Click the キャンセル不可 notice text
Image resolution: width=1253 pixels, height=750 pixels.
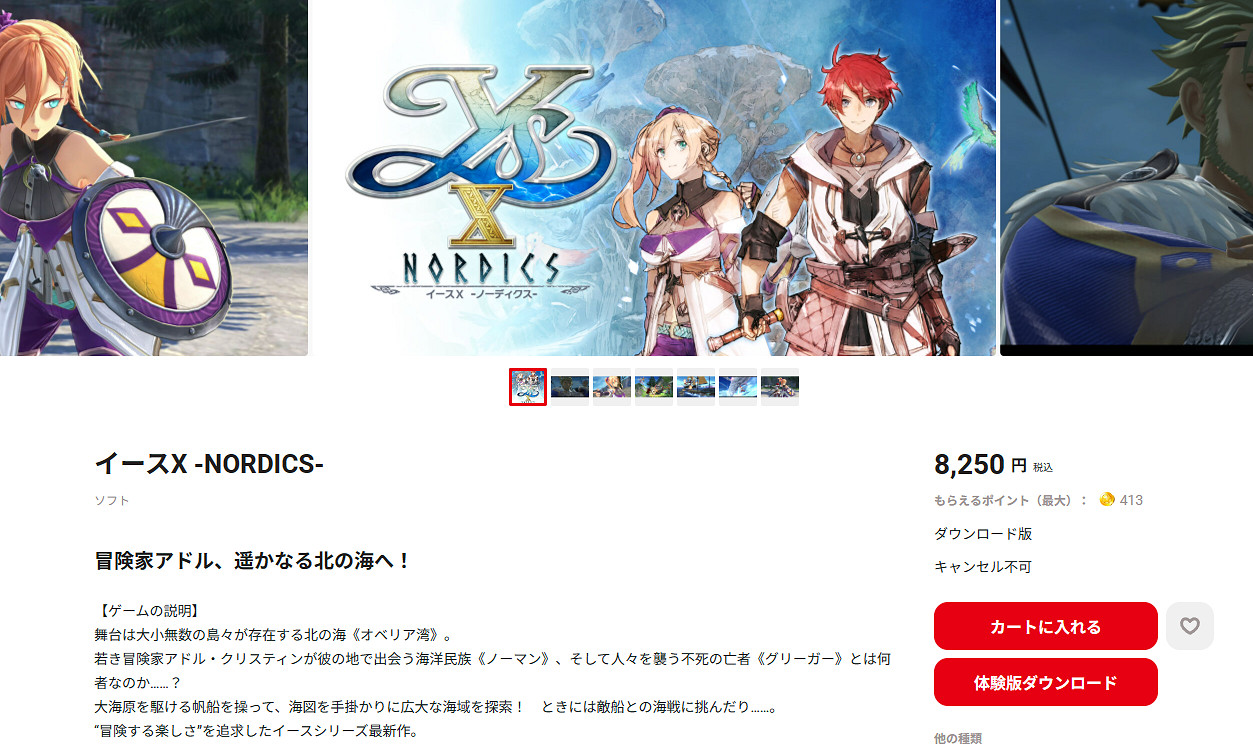pyautogui.click(x=983, y=567)
